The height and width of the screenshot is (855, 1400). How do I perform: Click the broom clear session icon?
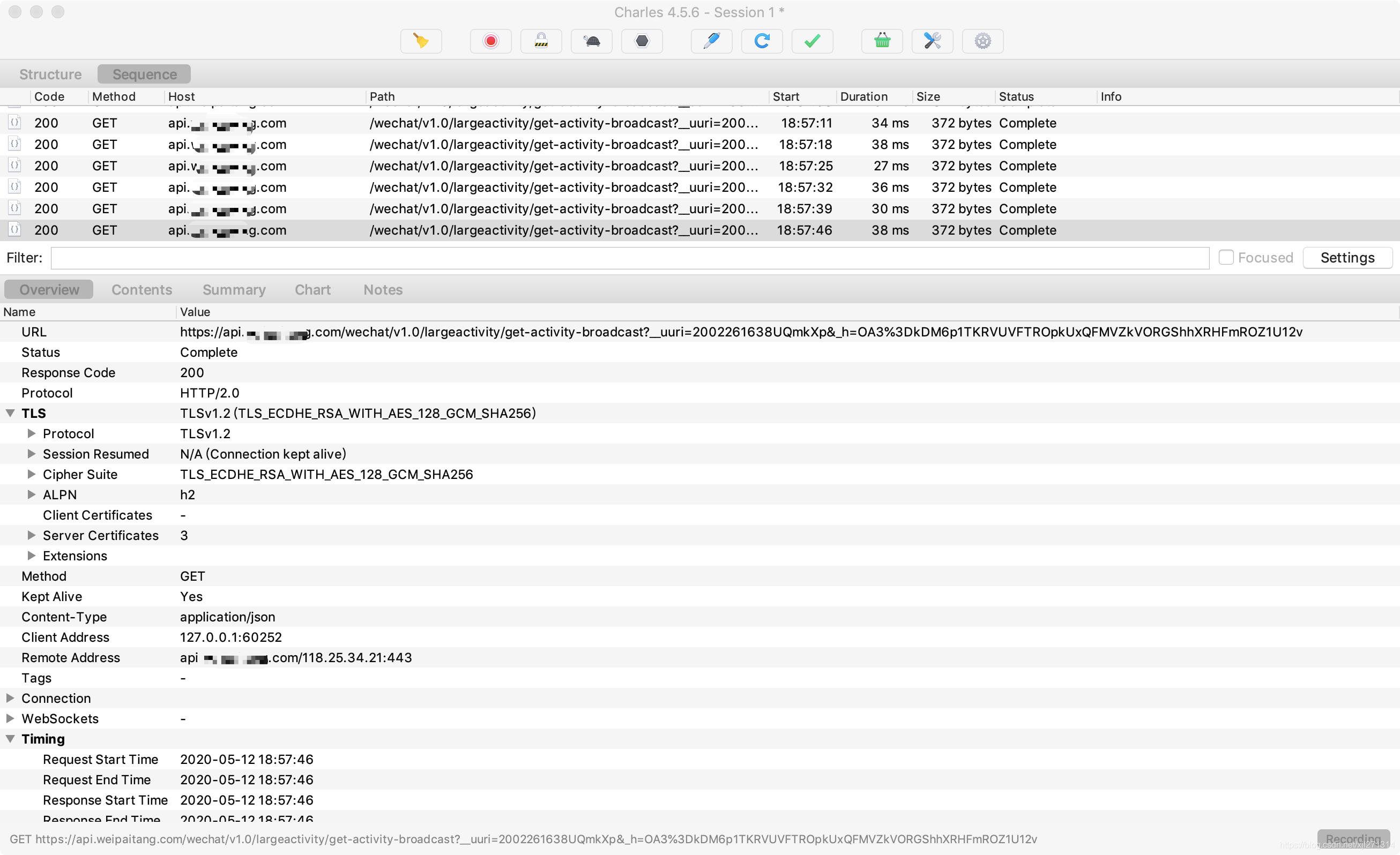[x=421, y=41]
